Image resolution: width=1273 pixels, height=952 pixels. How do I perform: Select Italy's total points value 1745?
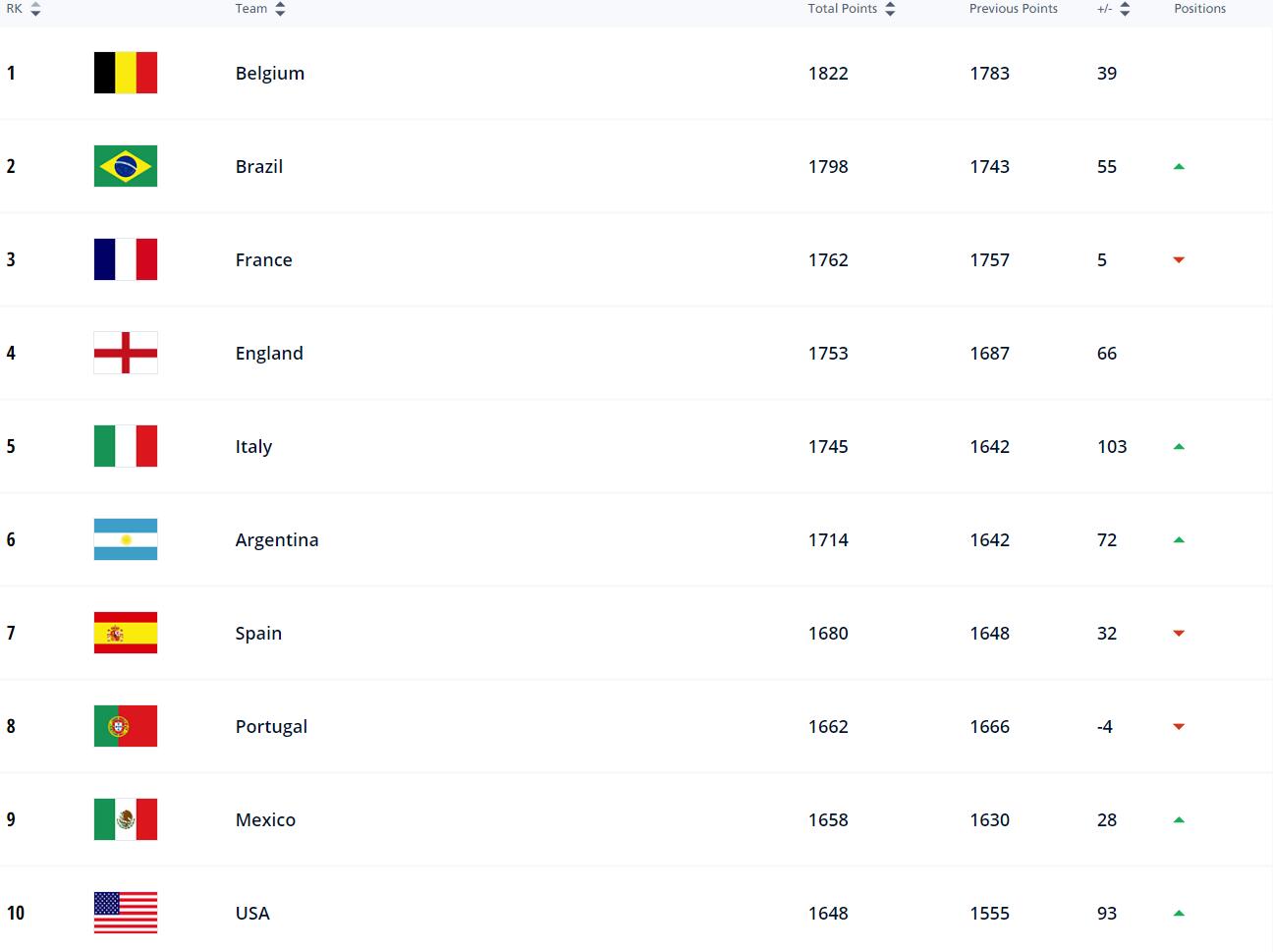point(828,447)
